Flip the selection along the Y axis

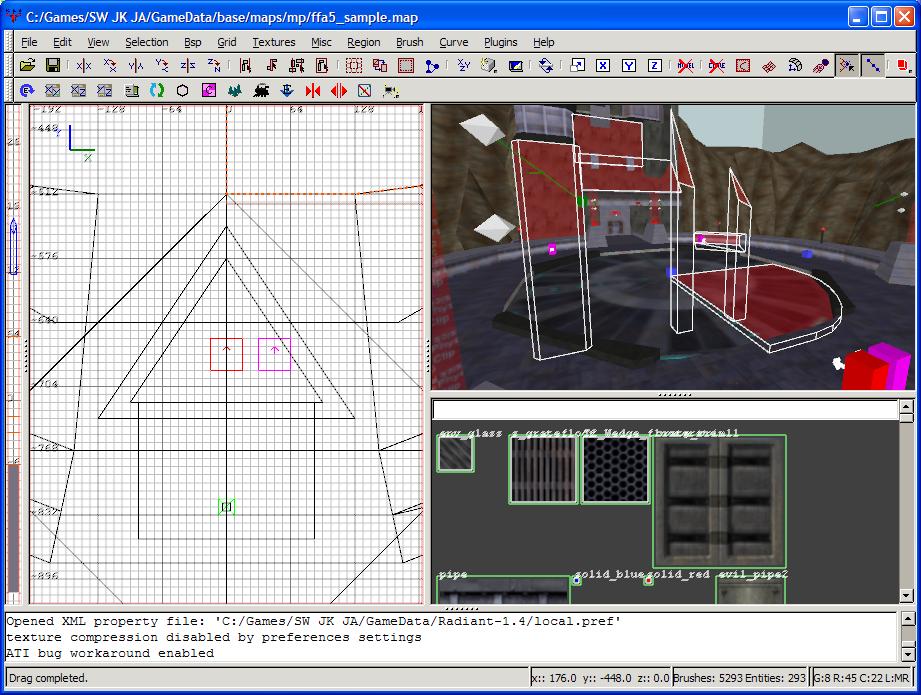point(136,65)
